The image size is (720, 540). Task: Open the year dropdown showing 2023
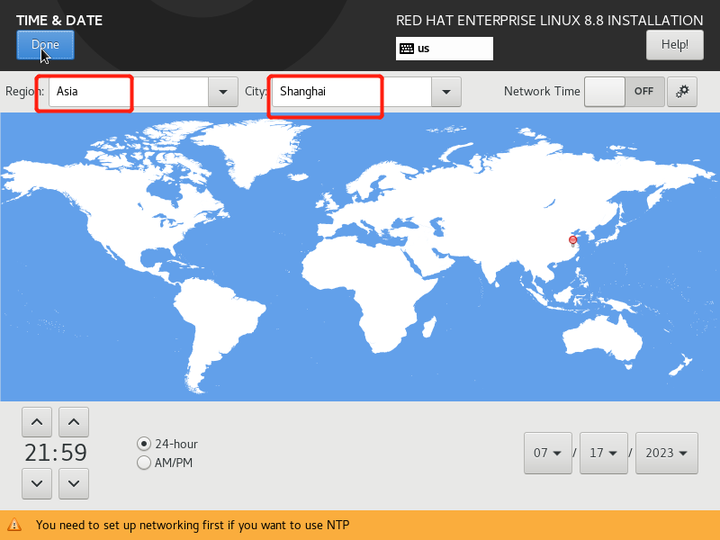[x=666, y=453]
